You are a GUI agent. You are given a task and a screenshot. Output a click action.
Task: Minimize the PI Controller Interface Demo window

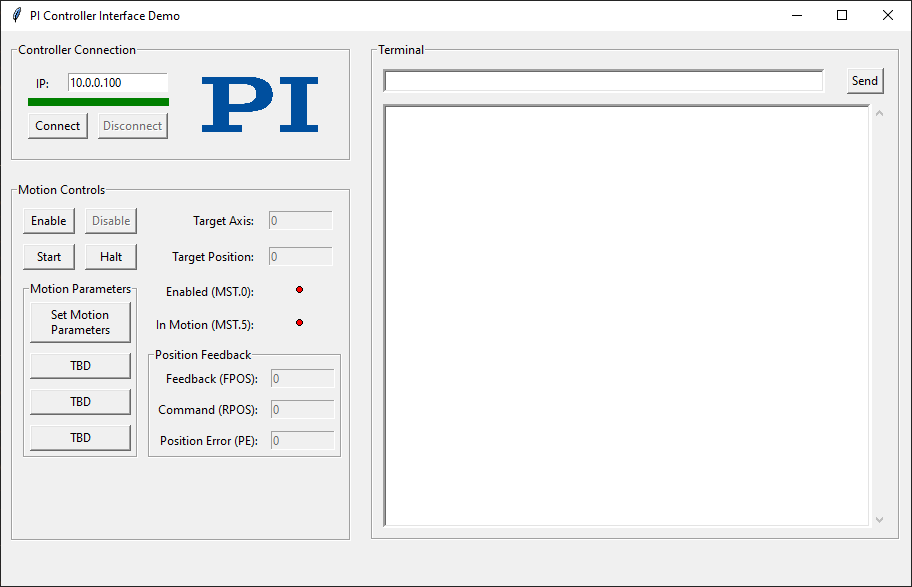coord(797,15)
